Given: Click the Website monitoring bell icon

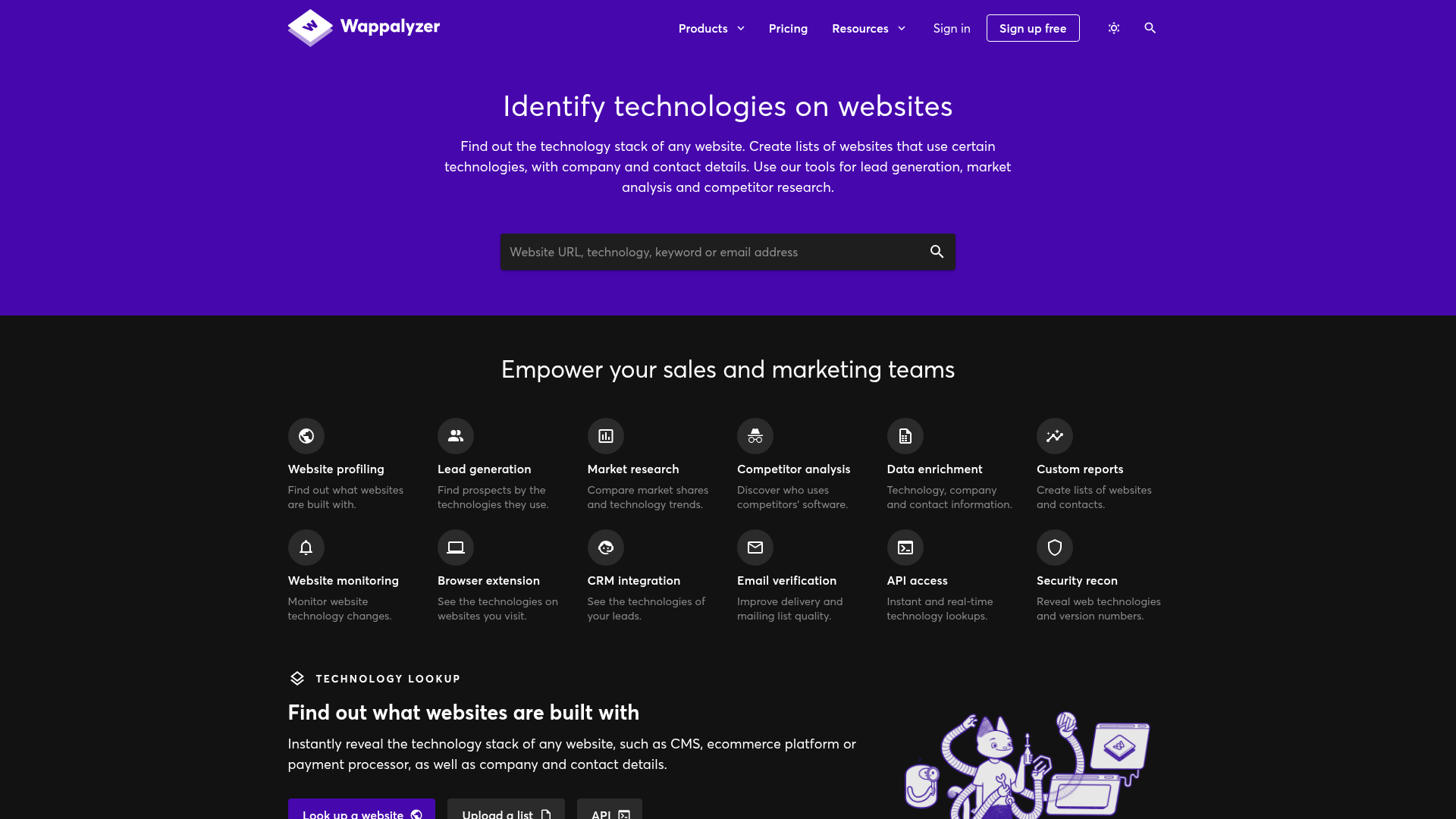Looking at the screenshot, I should (x=306, y=548).
